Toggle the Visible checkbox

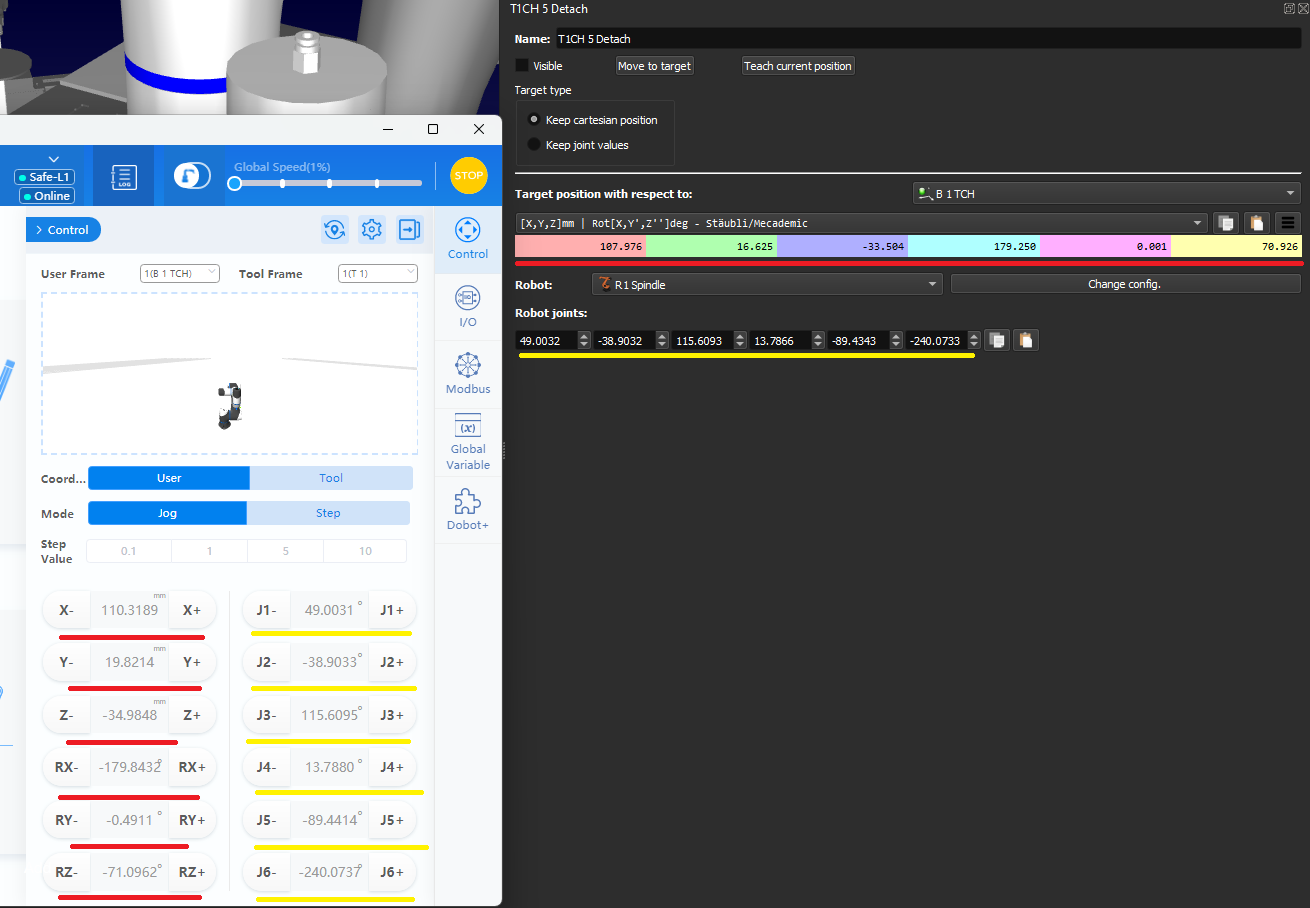[x=522, y=66]
